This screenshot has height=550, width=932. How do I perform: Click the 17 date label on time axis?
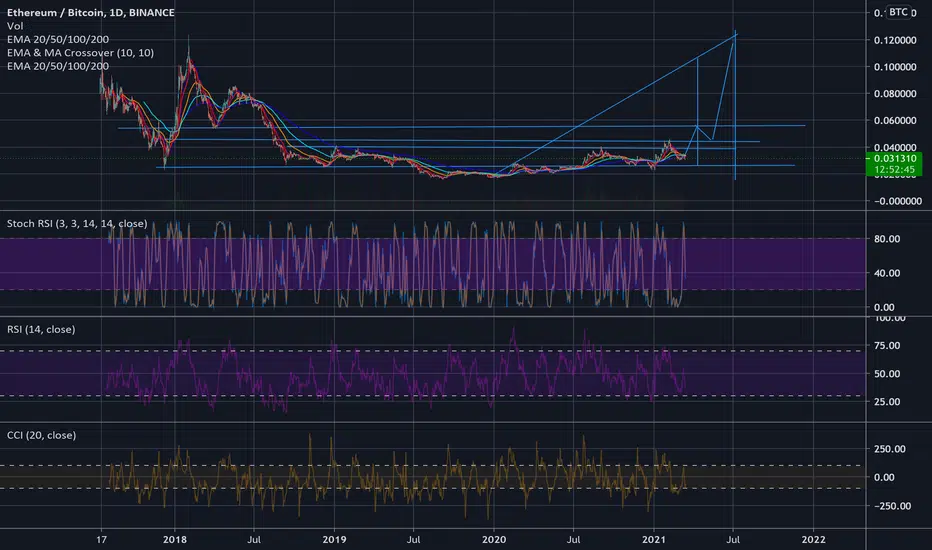pos(102,540)
